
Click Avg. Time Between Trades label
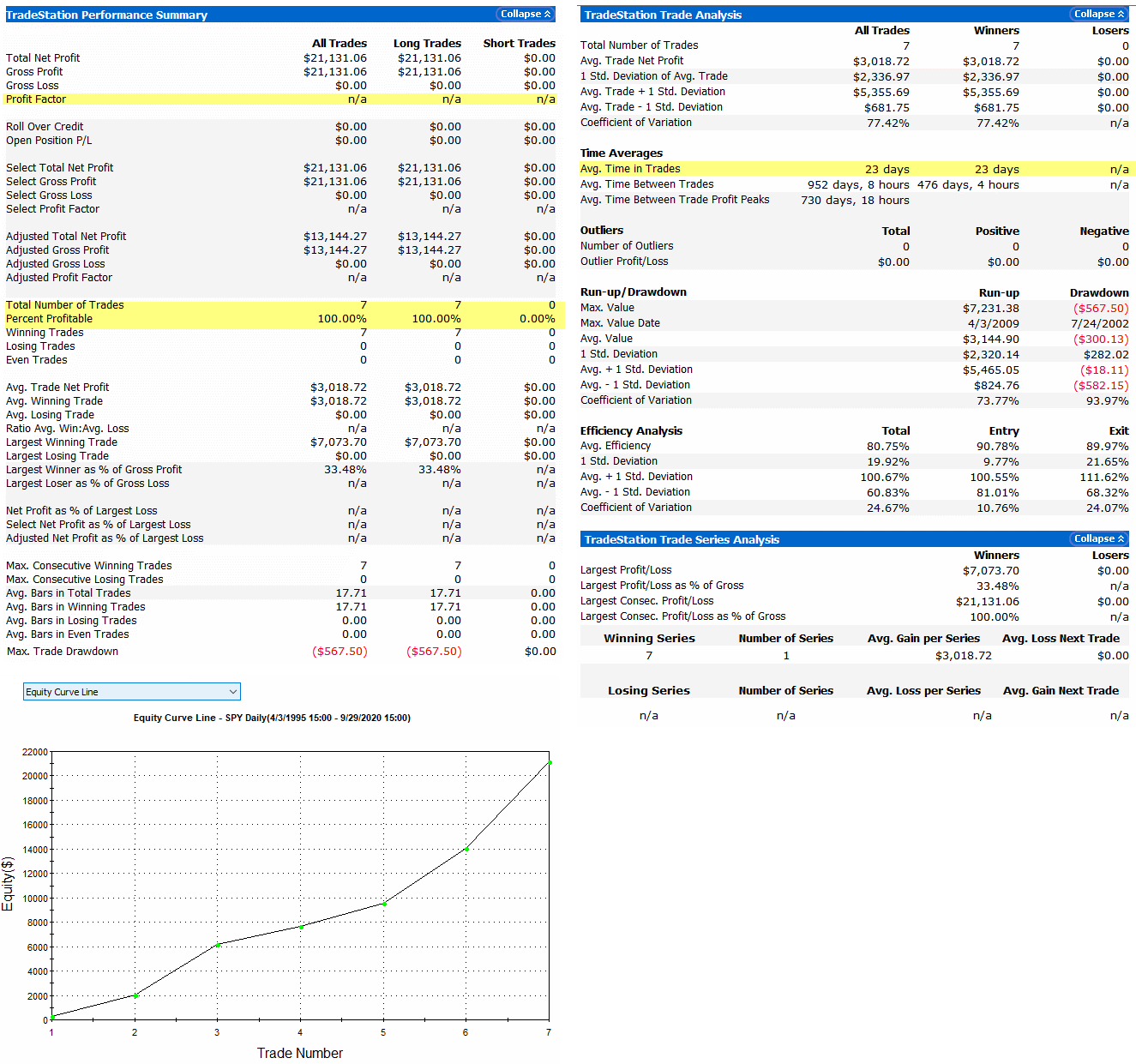[647, 184]
